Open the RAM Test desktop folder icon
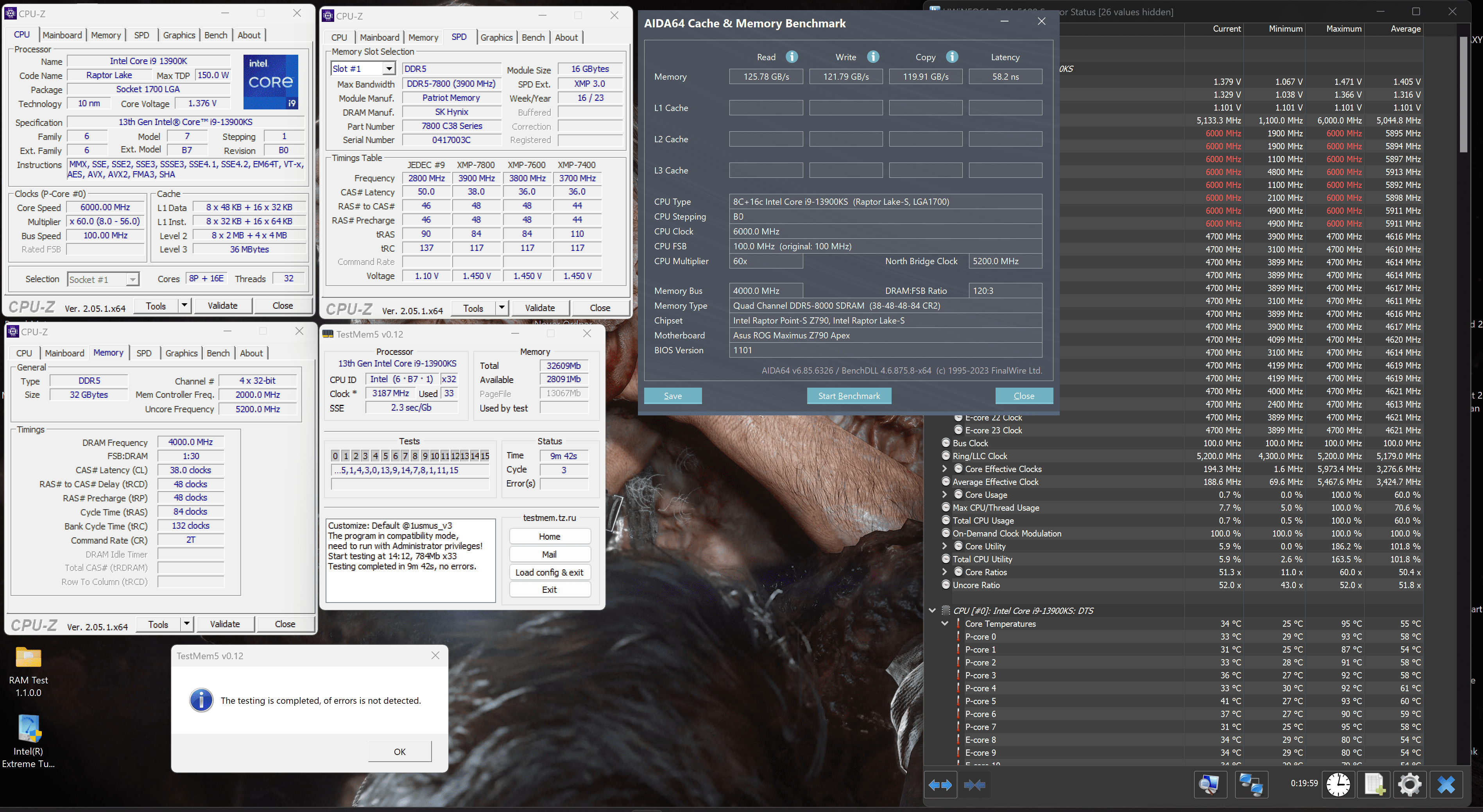This screenshot has width=1483, height=812. [28, 658]
